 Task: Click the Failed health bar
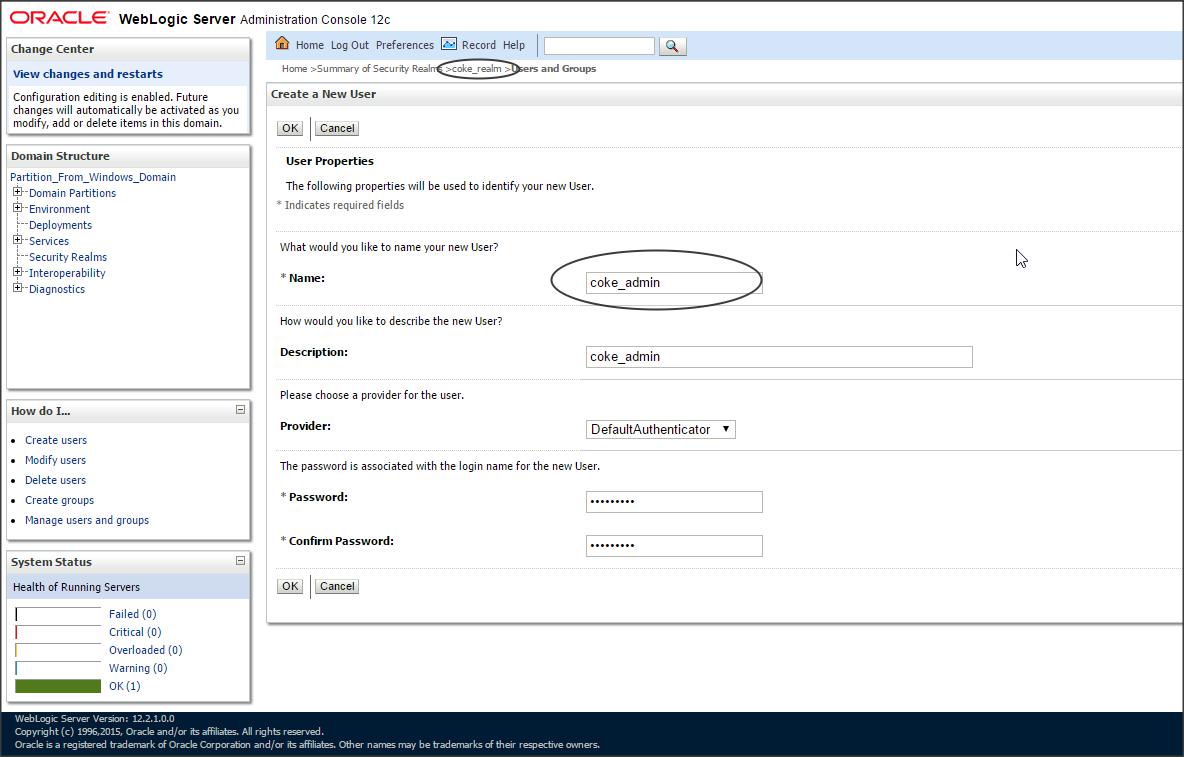click(58, 614)
